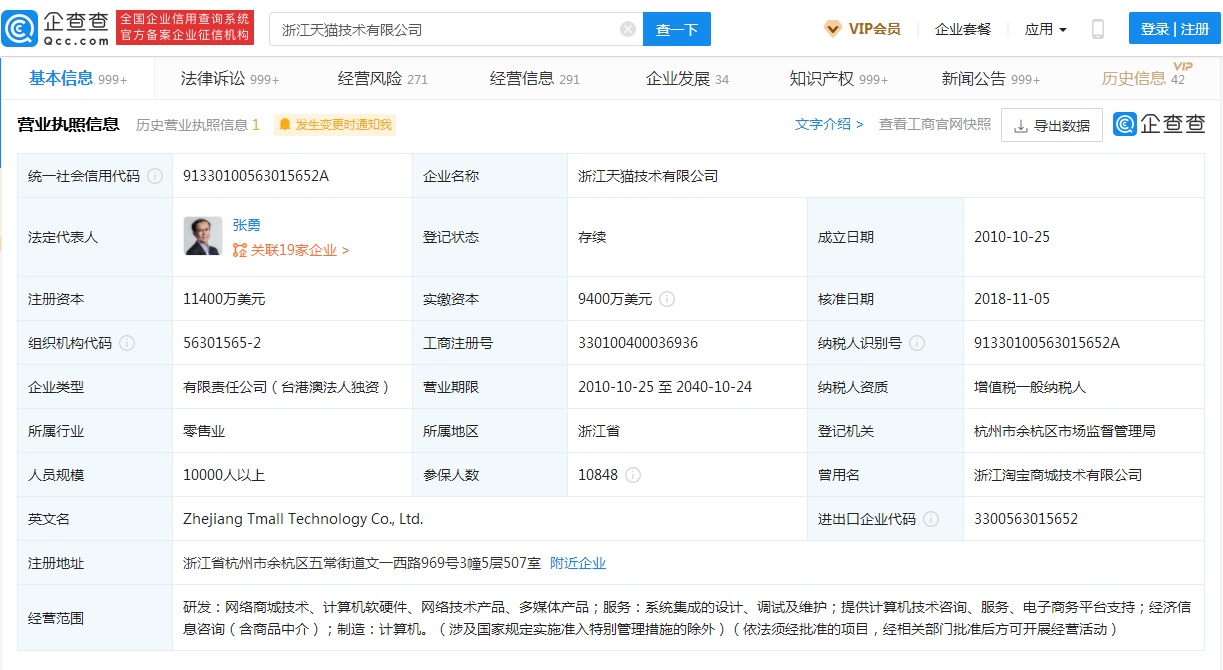Click the business term 2010-10-25 至 2040-10-24

665,387
